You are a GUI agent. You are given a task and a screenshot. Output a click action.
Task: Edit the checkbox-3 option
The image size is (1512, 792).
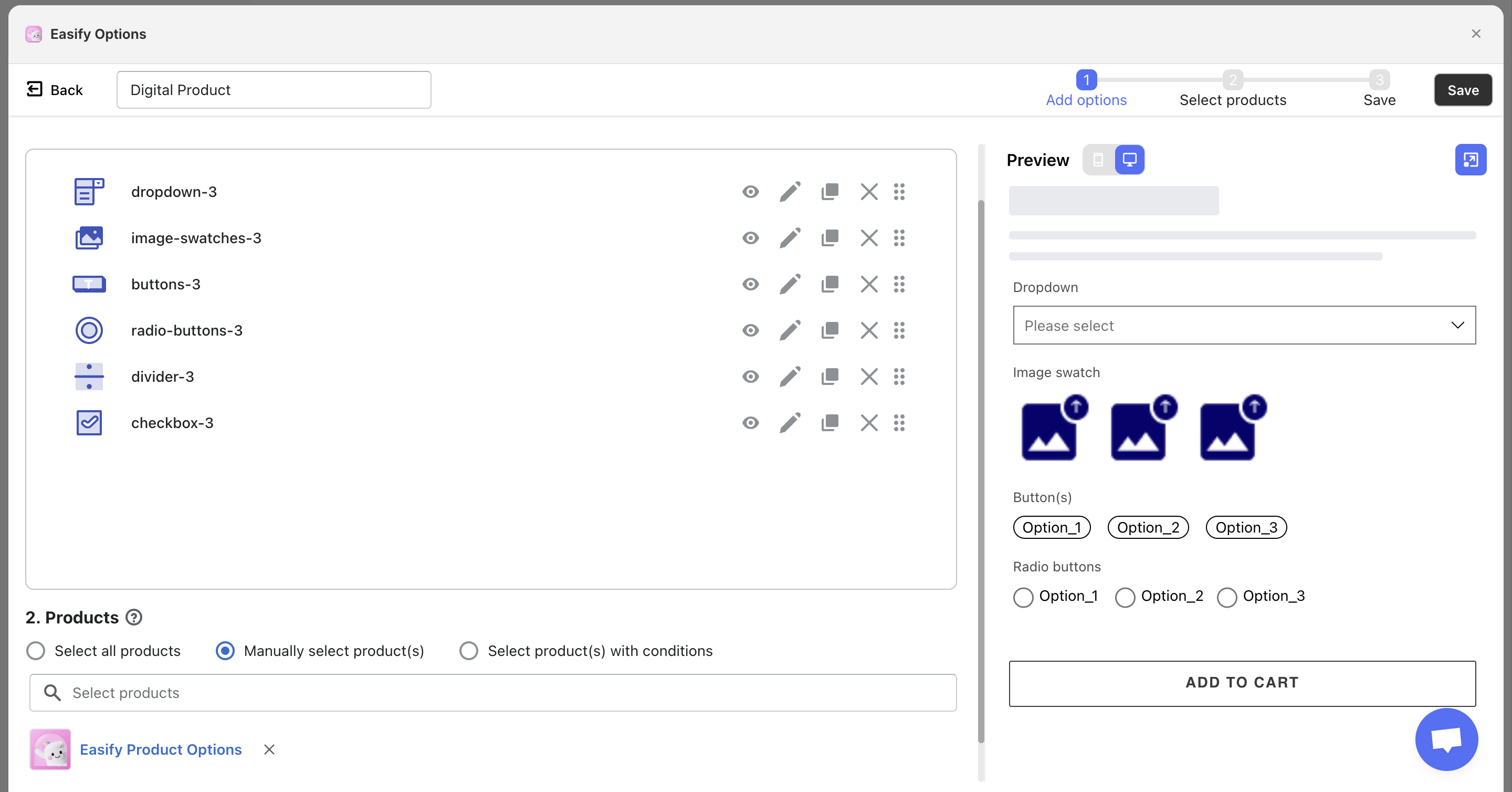click(x=790, y=423)
